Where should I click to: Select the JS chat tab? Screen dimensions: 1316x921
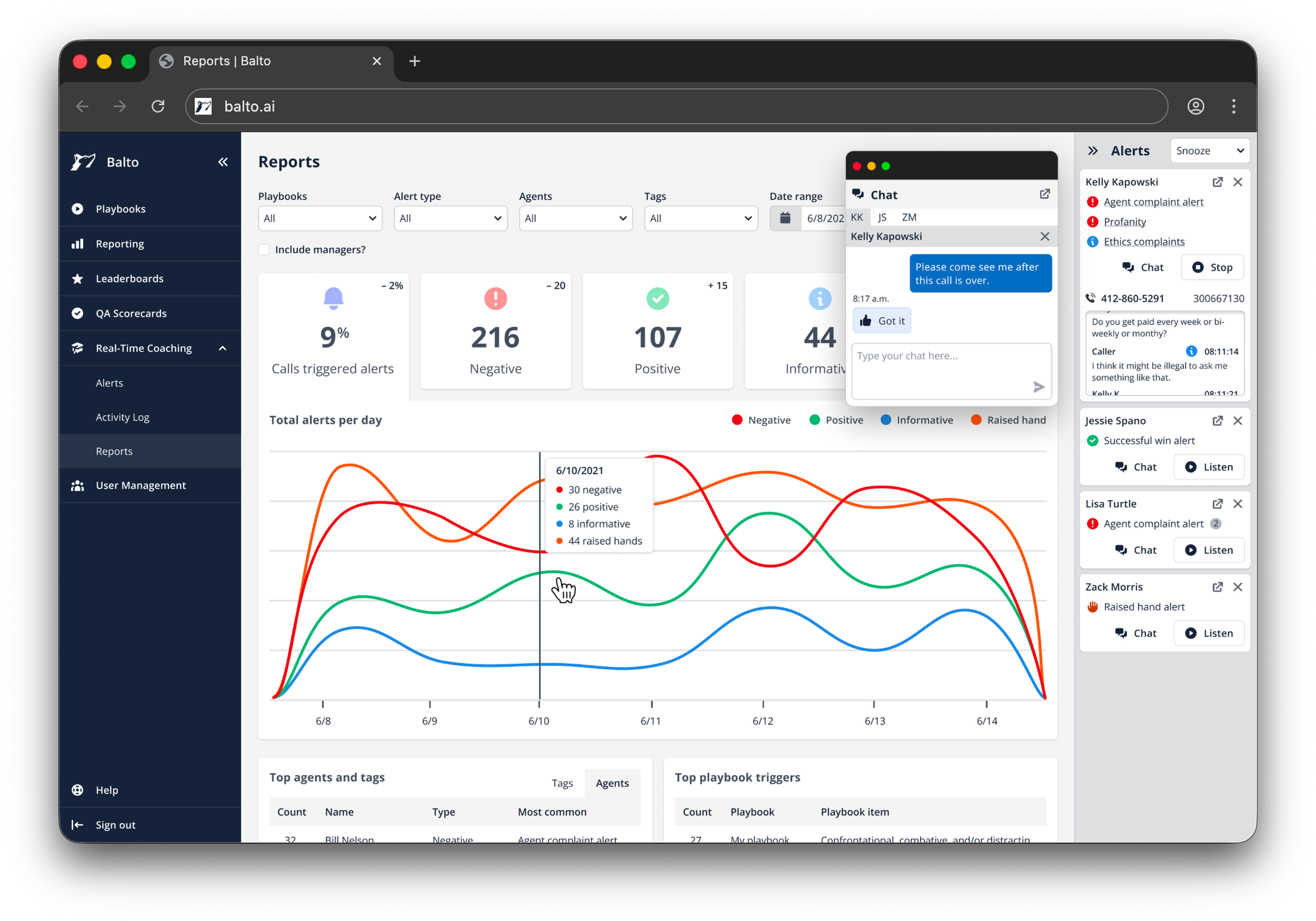[x=882, y=217]
